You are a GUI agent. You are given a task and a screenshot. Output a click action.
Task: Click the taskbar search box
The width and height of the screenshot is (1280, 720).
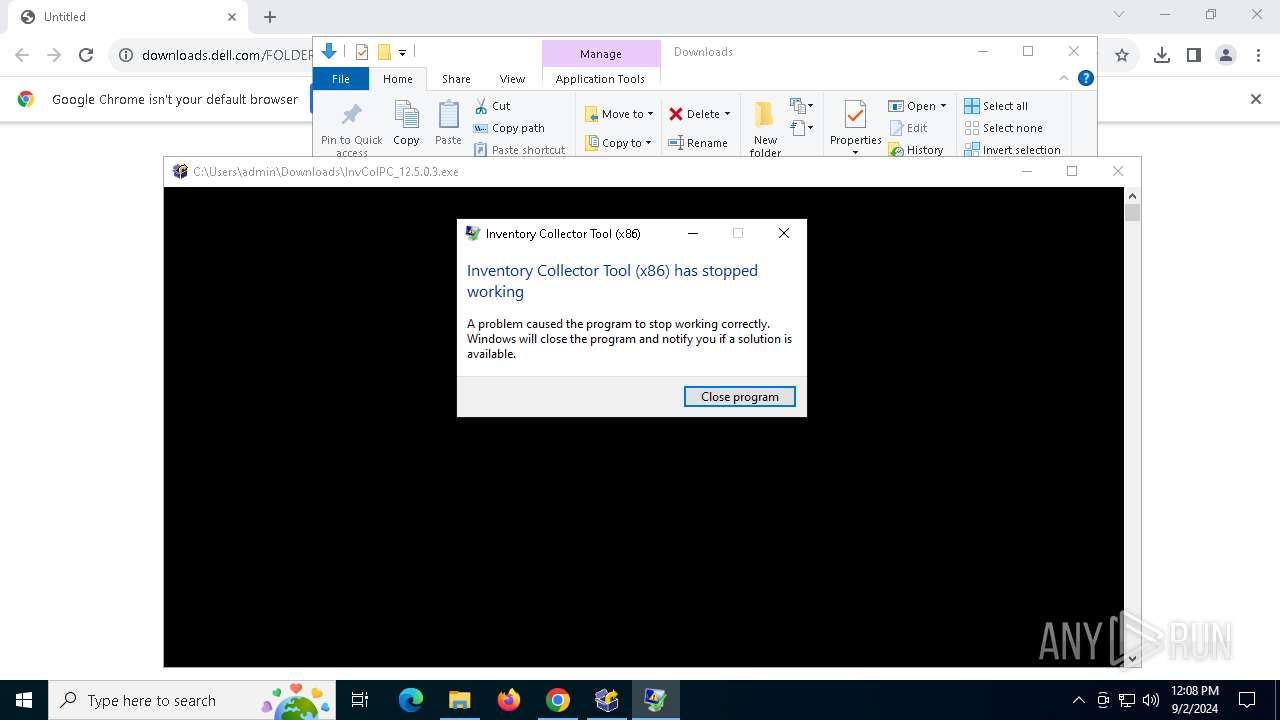click(x=191, y=700)
